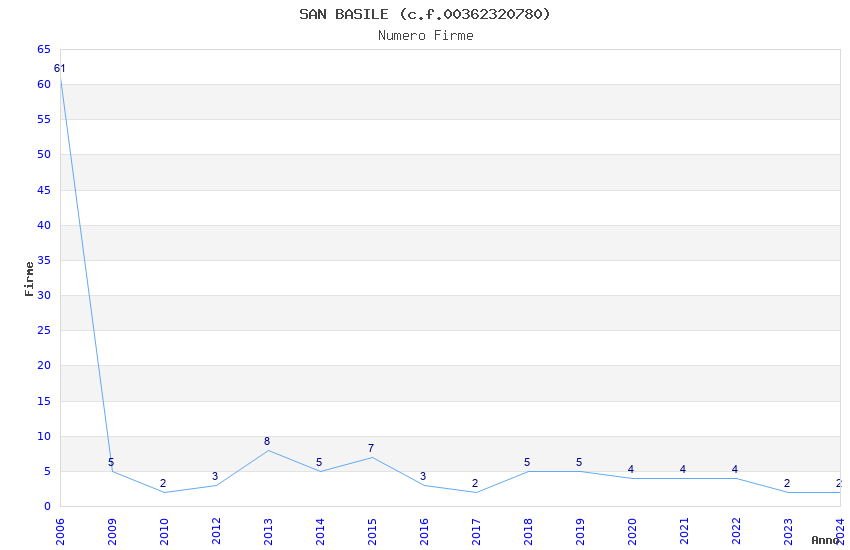Click the x-axis year label 2014
This screenshot has height=550, width=850.
(x=320, y=532)
